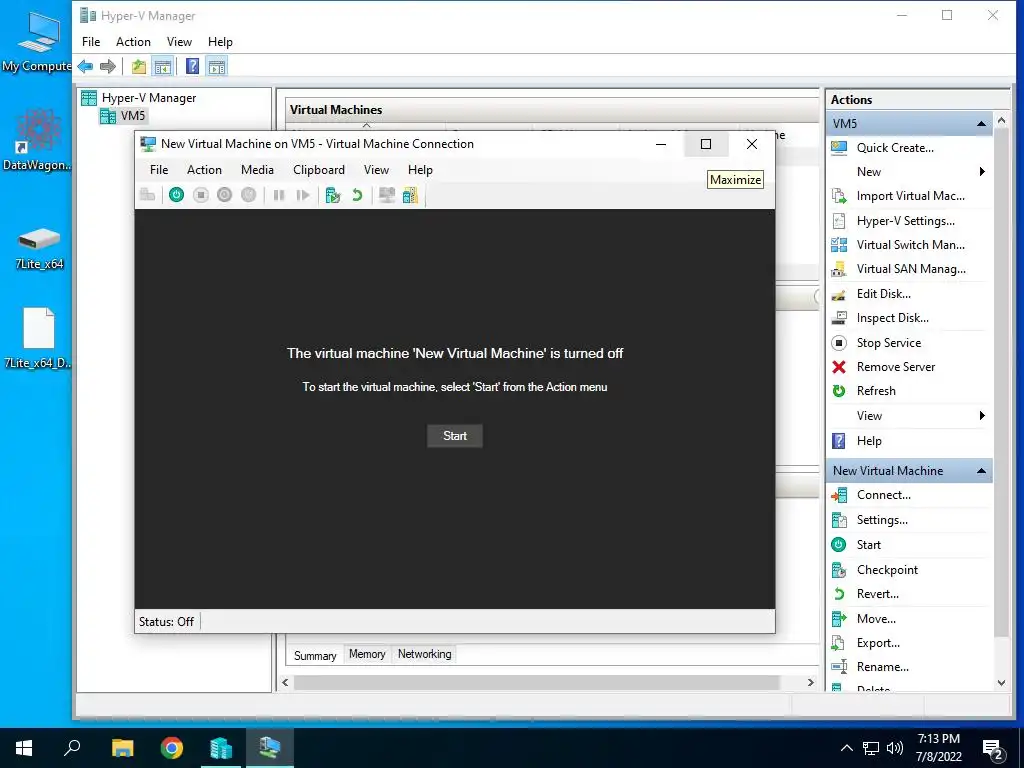The image size is (1024, 768).
Task: Click the Save state icon in VM Connection toolbar
Action: click(x=249, y=195)
